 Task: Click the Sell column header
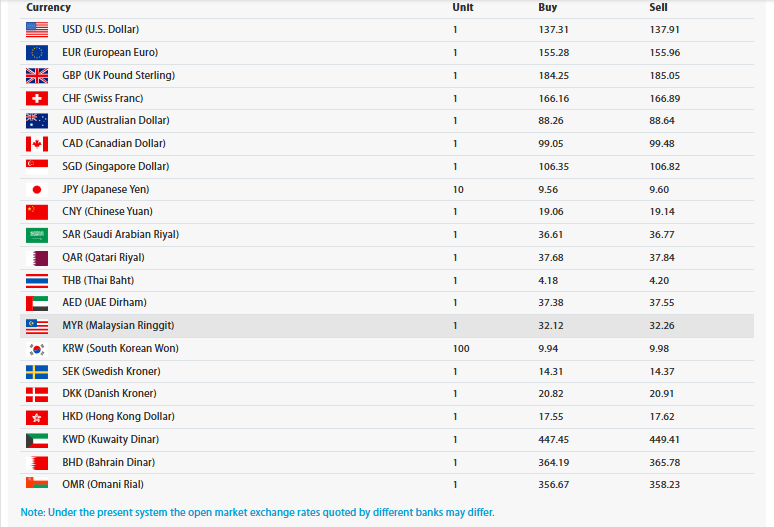tap(658, 7)
